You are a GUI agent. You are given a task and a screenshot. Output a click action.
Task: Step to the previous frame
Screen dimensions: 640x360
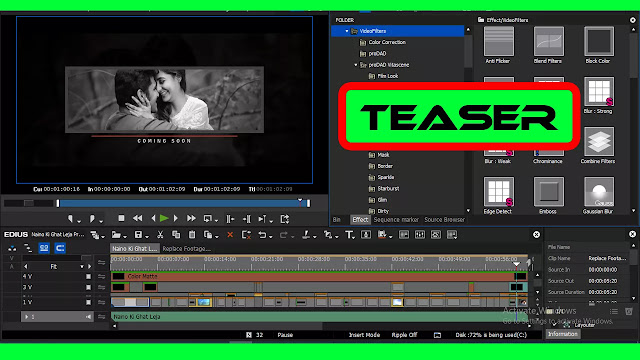click(x=153, y=219)
